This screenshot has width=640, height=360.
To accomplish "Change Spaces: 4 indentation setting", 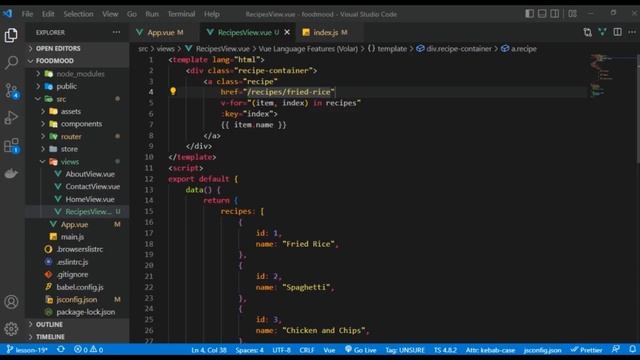I will (249, 350).
